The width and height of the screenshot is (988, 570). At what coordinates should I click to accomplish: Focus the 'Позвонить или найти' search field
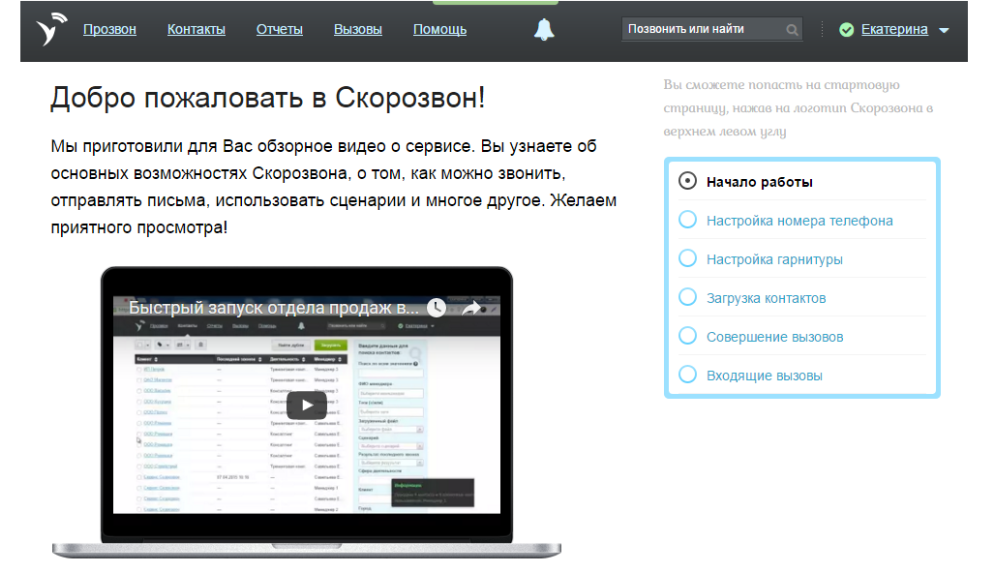coord(711,29)
